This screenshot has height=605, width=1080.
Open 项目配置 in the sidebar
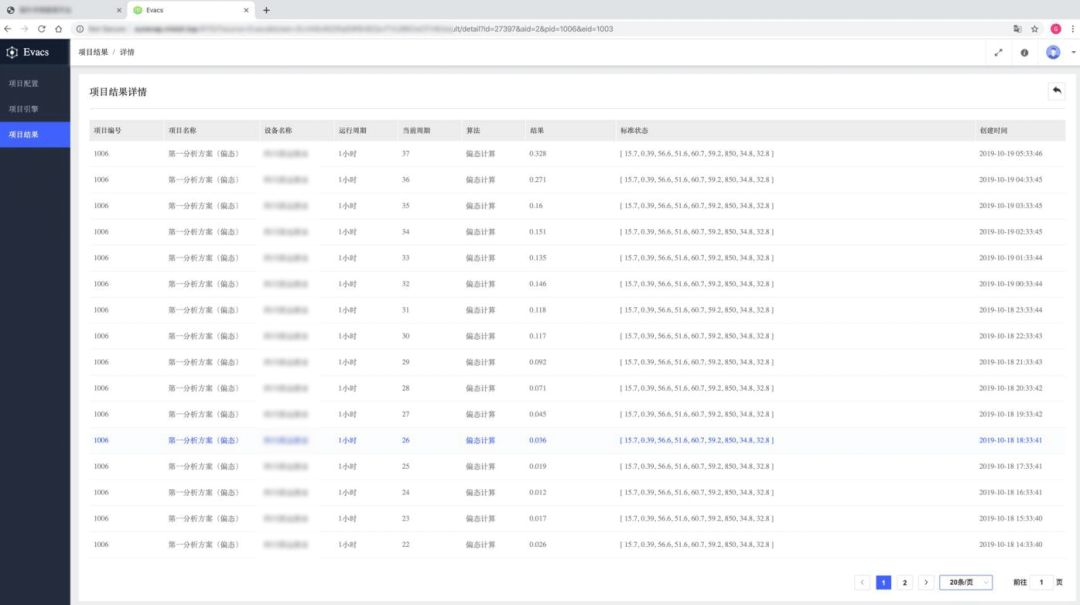(23, 83)
